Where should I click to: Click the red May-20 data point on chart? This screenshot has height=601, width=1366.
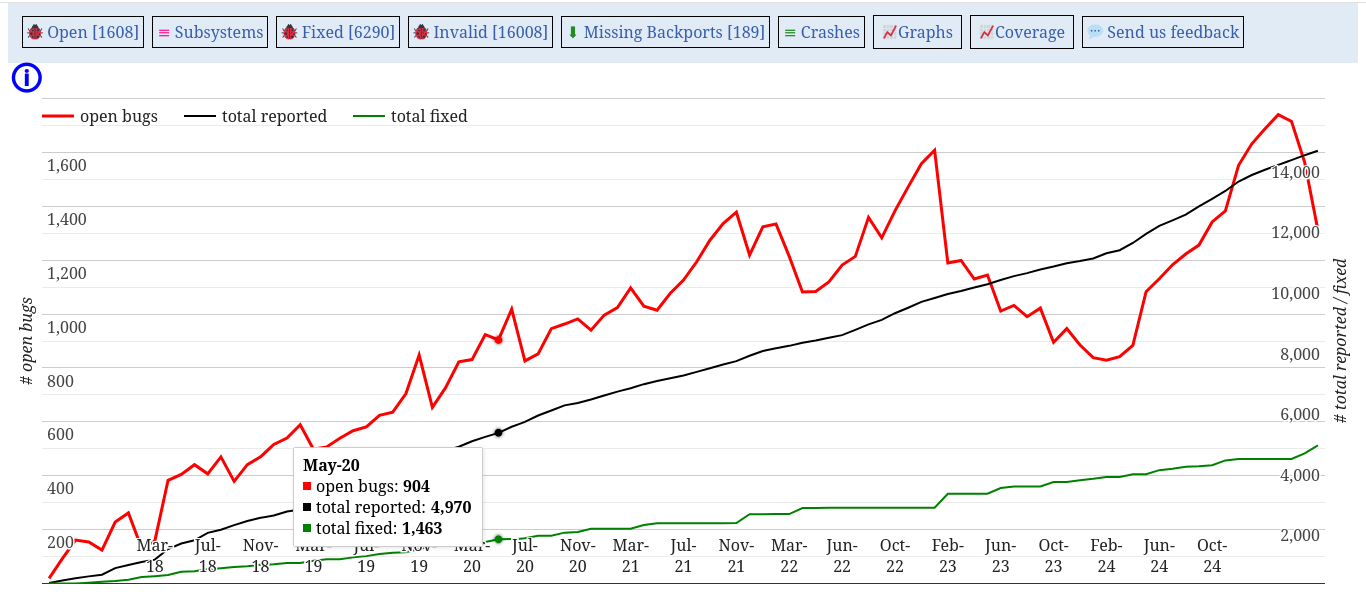point(498,340)
